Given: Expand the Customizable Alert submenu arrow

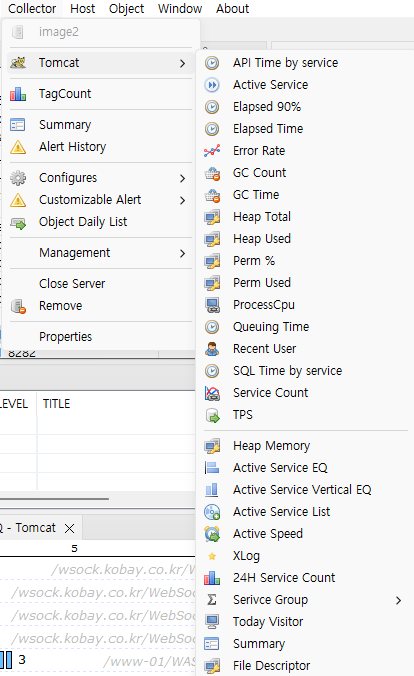Looking at the screenshot, I should [x=182, y=200].
